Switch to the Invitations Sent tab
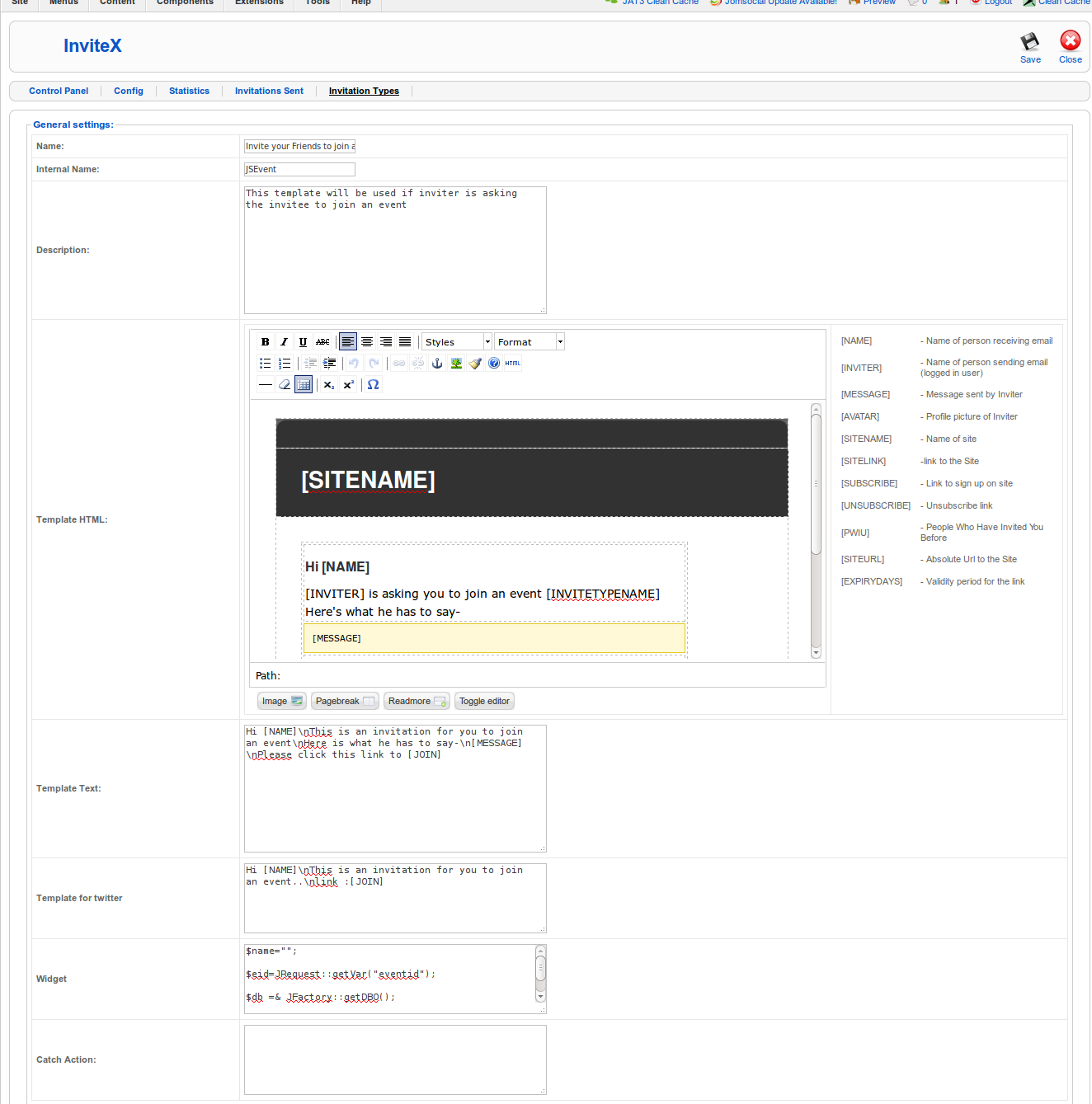The image size is (1092, 1104). point(269,91)
